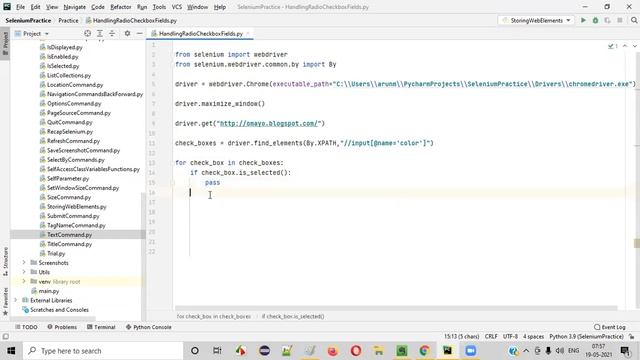Viewport: 640px width, 360px height.
Task: Click the 'if check_box.is_selected()' breadcrumb
Action: point(293,316)
